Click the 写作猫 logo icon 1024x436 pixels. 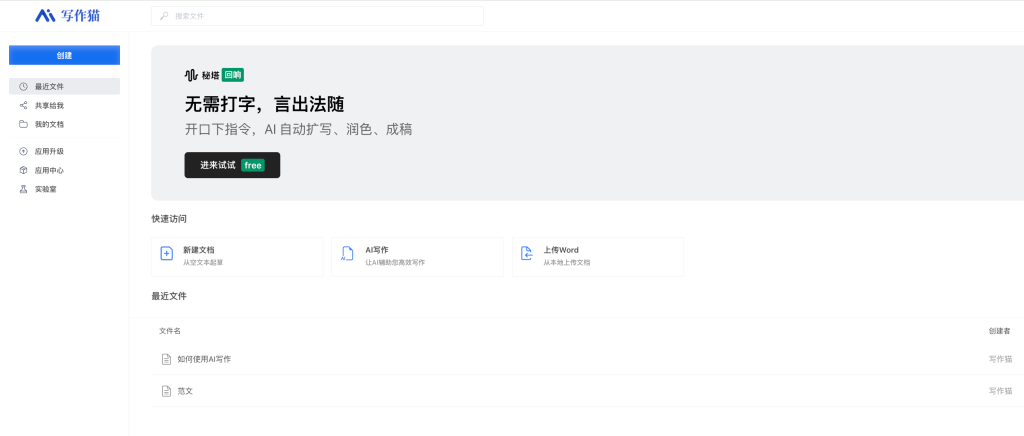pos(45,16)
